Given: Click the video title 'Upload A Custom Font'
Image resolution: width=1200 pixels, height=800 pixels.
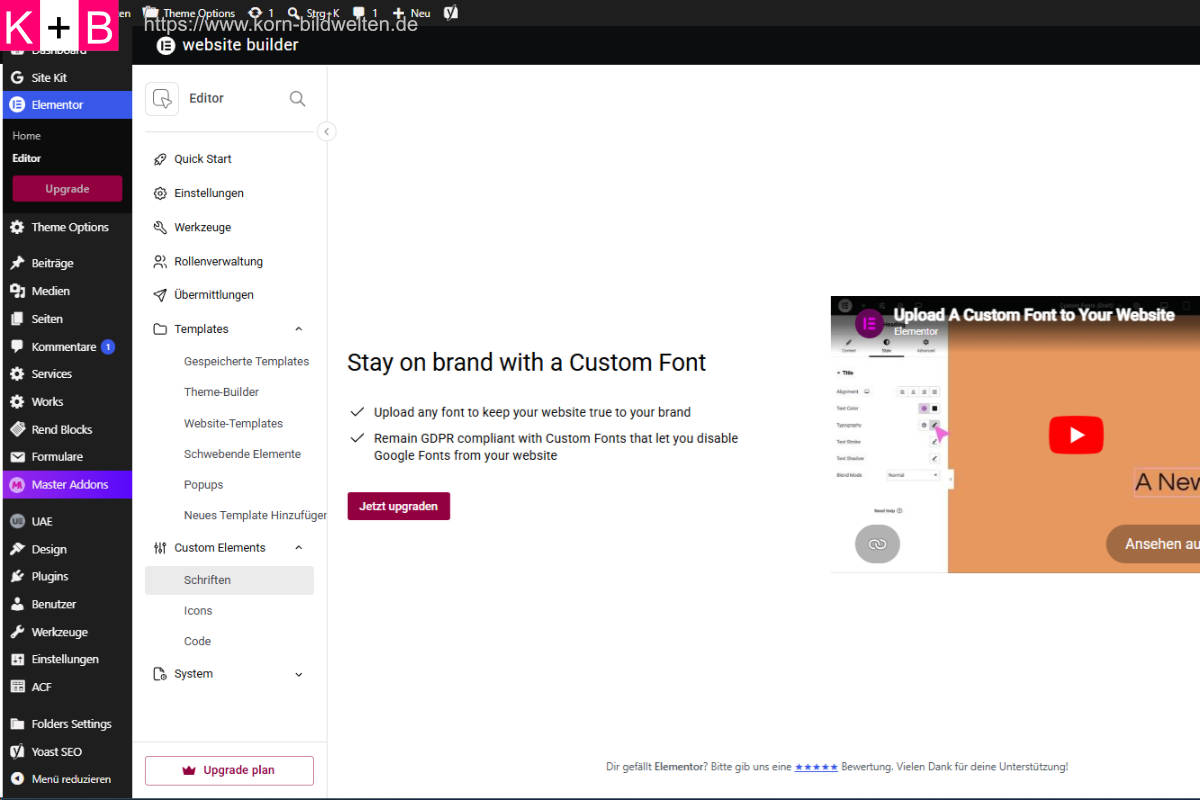Looking at the screenshot, I should (1034, 315).
